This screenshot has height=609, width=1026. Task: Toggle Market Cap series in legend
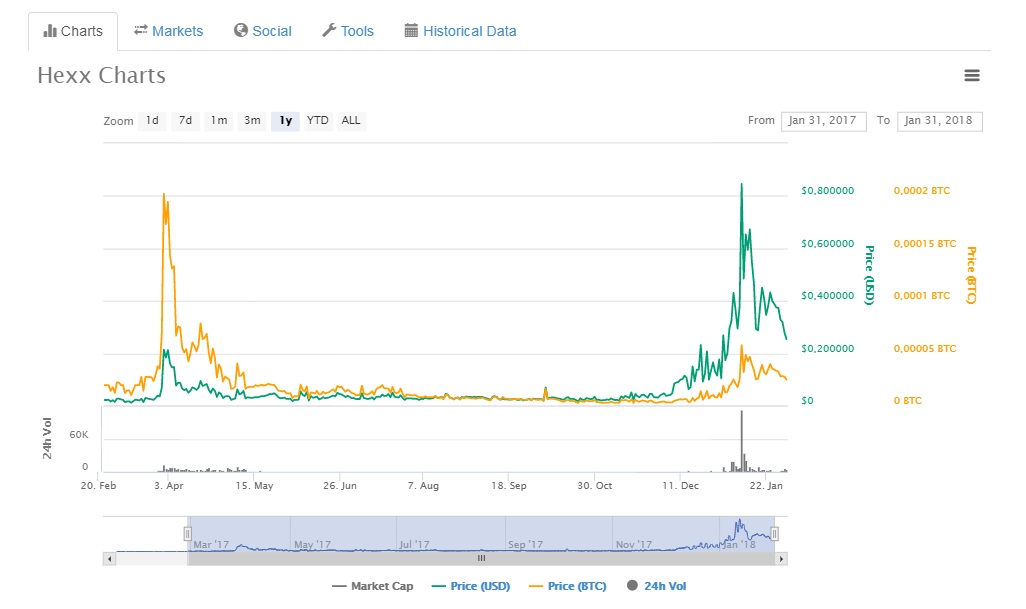click(x=373, y=586)
